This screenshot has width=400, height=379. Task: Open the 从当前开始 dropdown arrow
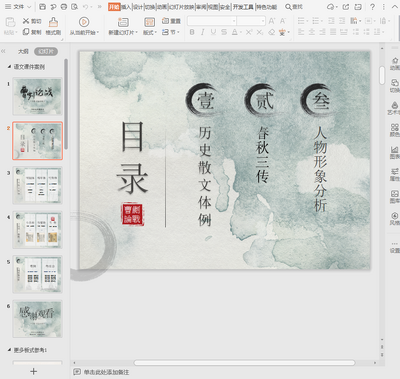(x=98, y=32)
